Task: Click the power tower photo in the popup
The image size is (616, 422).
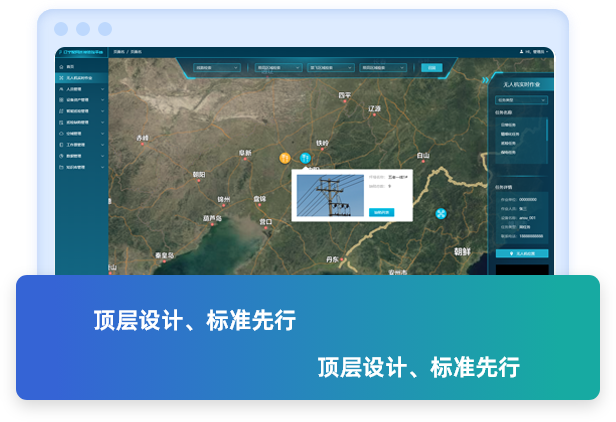Action: pos(332,194)
